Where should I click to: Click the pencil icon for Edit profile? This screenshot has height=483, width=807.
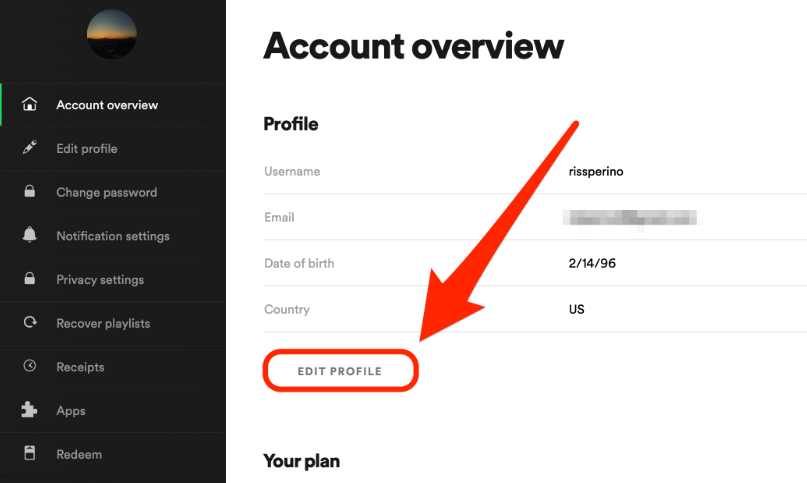tap(29, 148)
